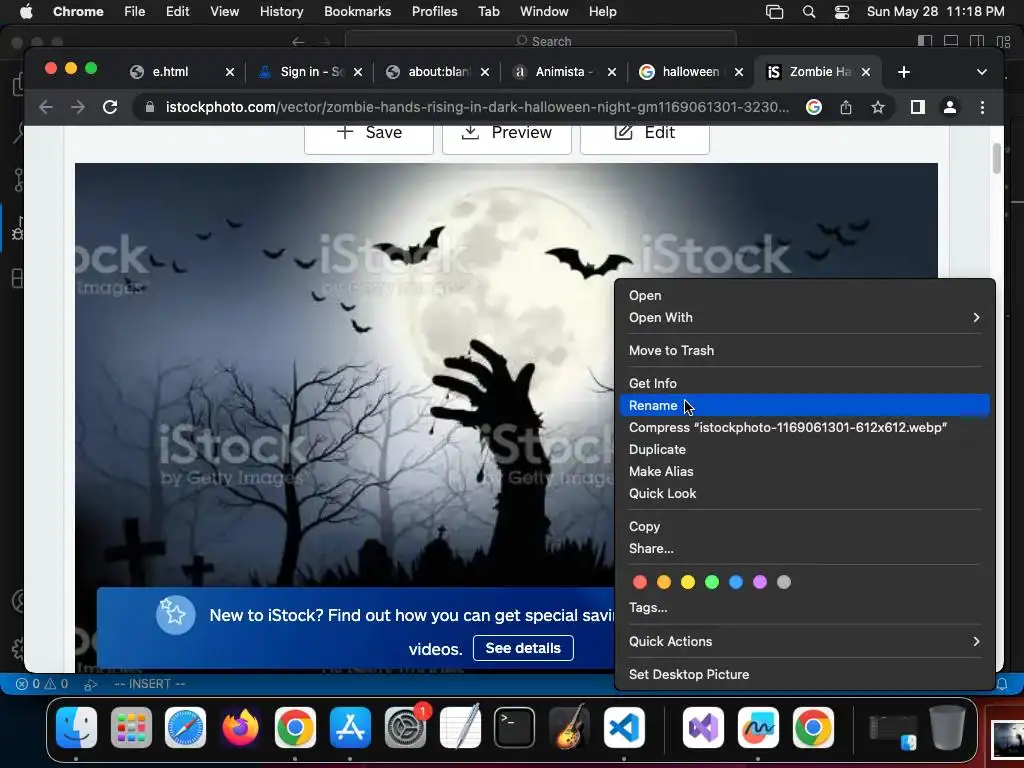The width and height of the screenshot is (1024, 768).
Task: Expand the Quick Actions submenu
Action: tap(805, 641)
